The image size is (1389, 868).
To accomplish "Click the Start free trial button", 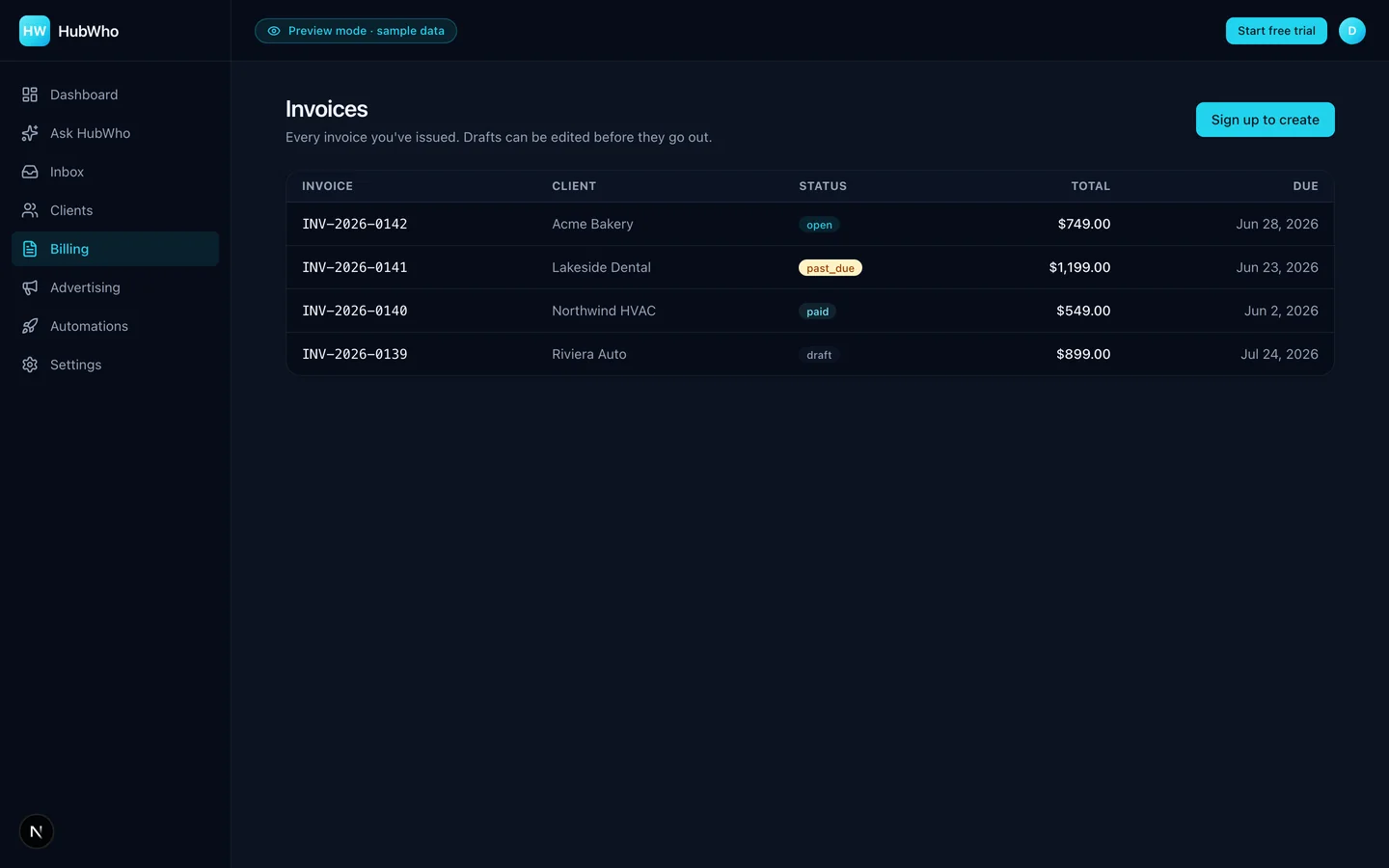I will [x=1276, y=31].
